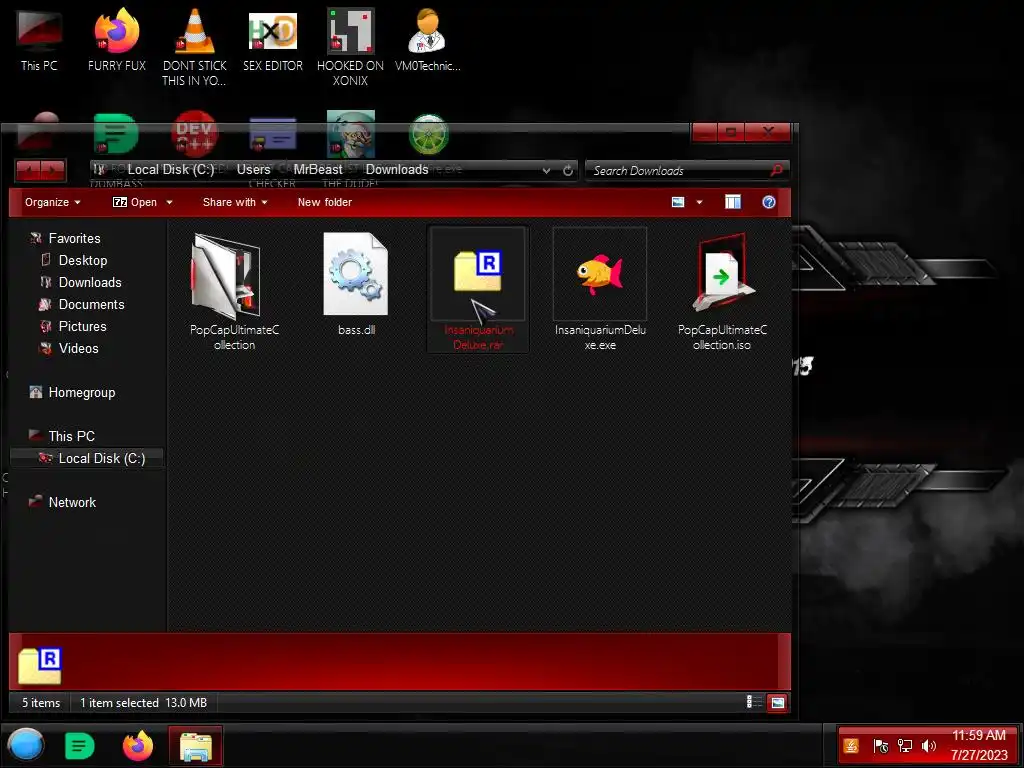Select This PC in navigation pane
The width and height of the screenshot is (1024, 768).
[71, 436]
